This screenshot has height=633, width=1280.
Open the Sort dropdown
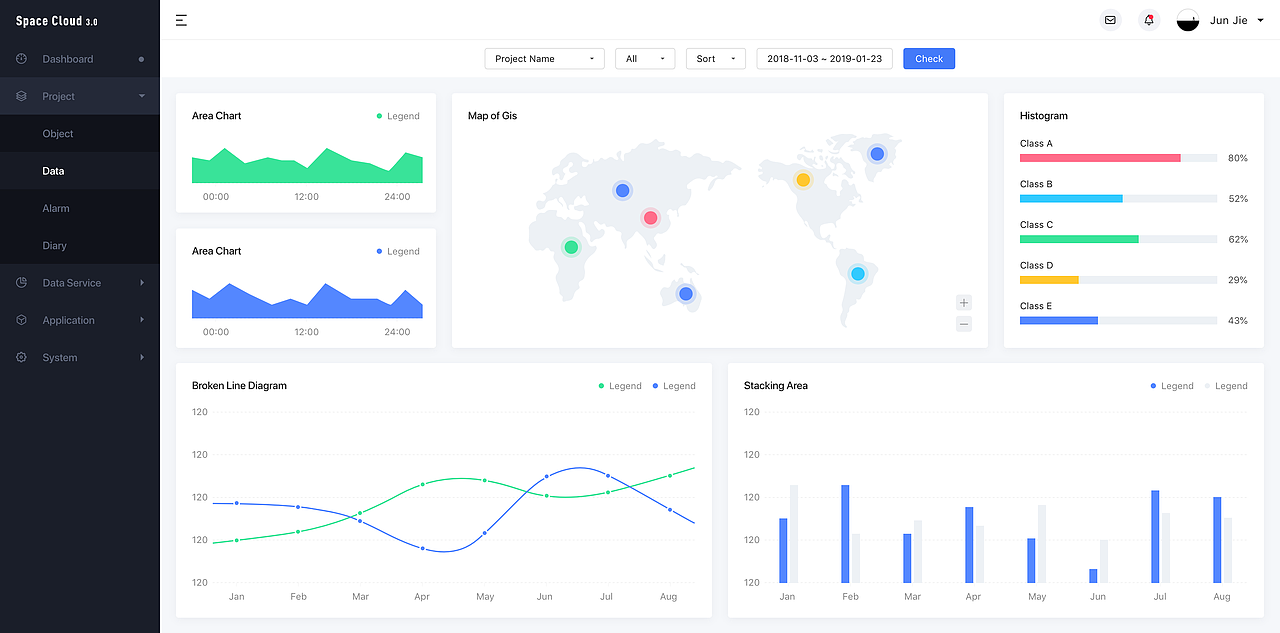point(716,59)
